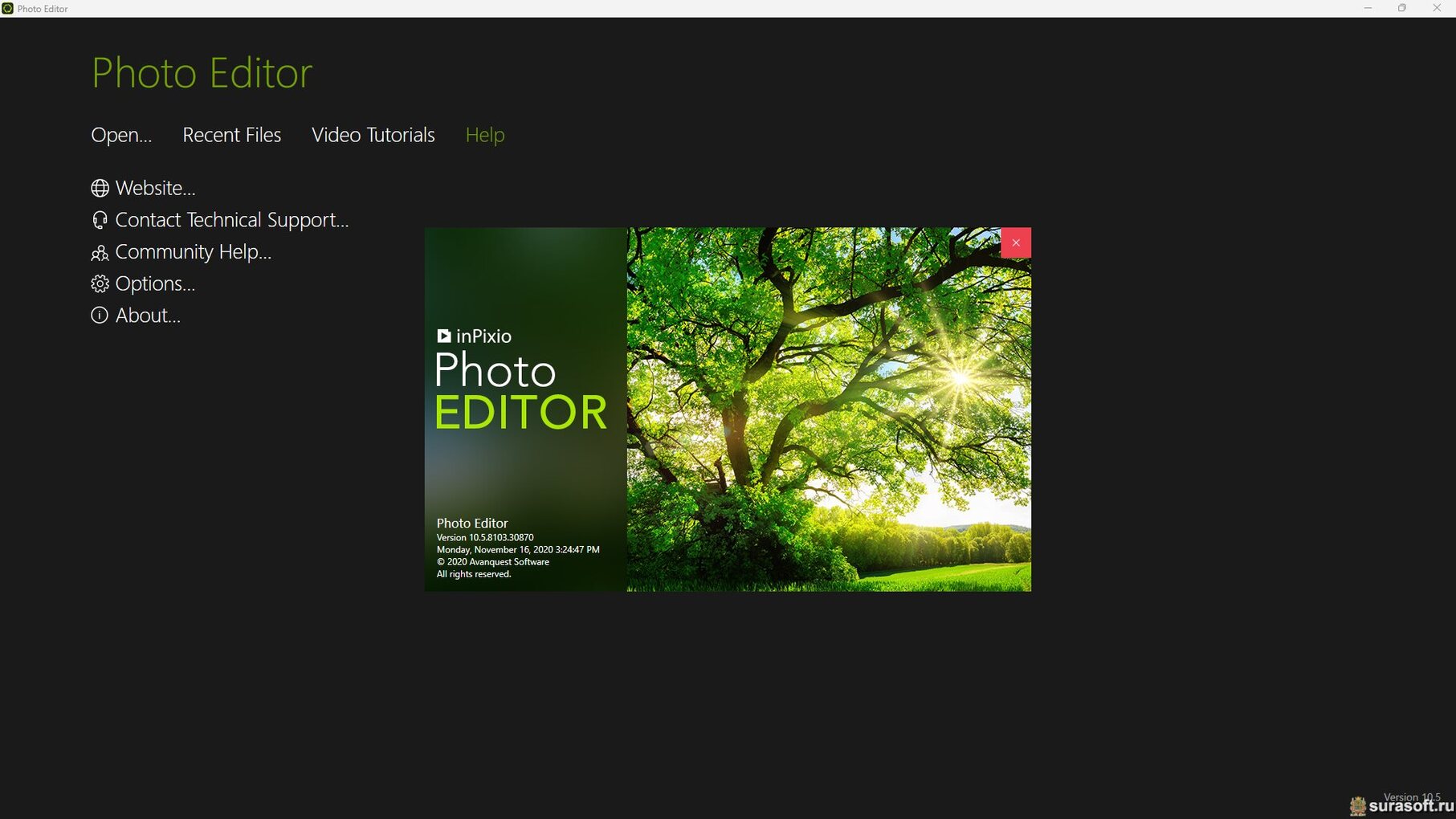Close the Photo Editor window
This screenshot has height=819, width=1456.
[1437, 8]
